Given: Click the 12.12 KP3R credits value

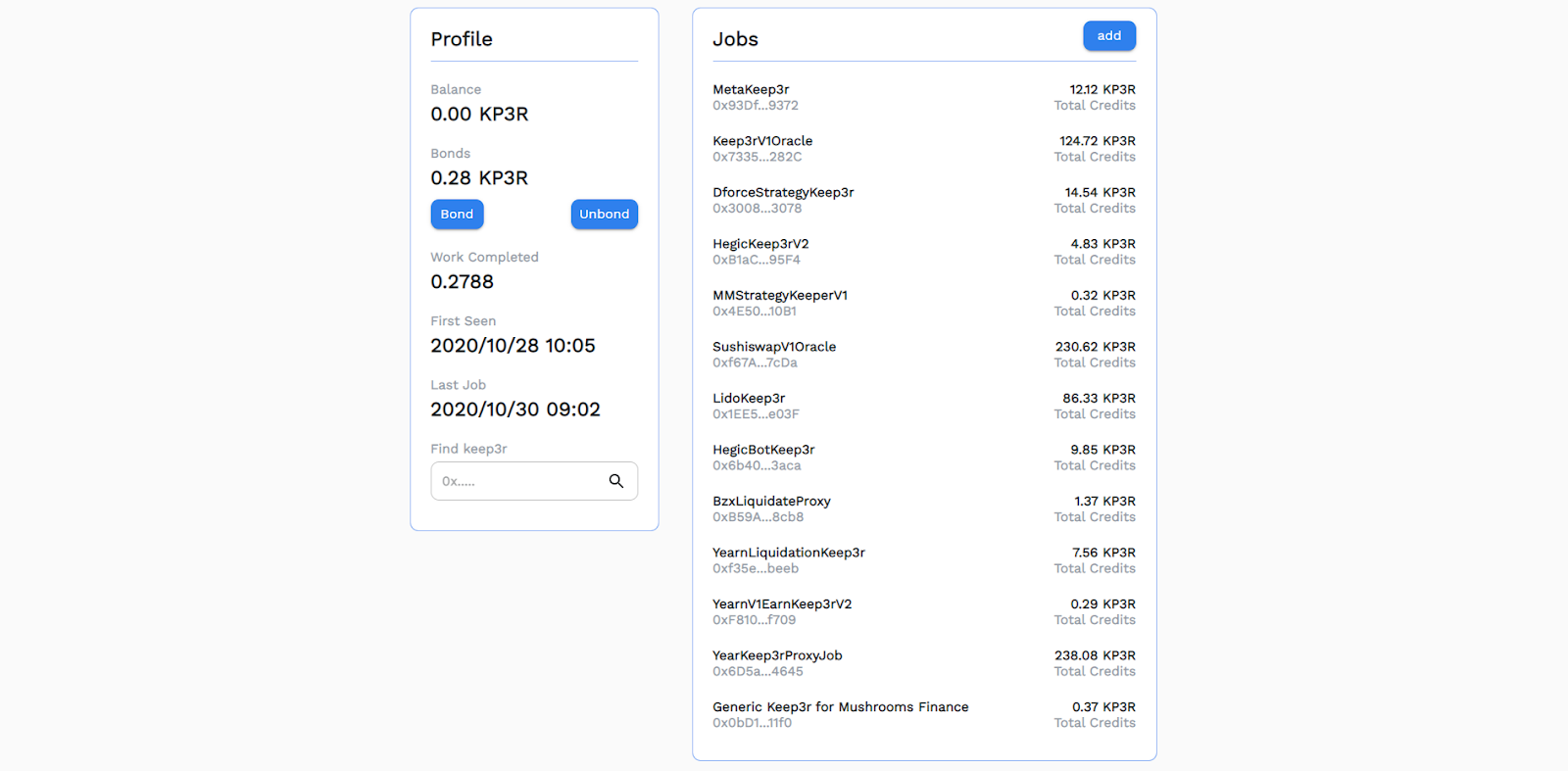Looking at the screenshot, I should click(x=1102, y=89).
